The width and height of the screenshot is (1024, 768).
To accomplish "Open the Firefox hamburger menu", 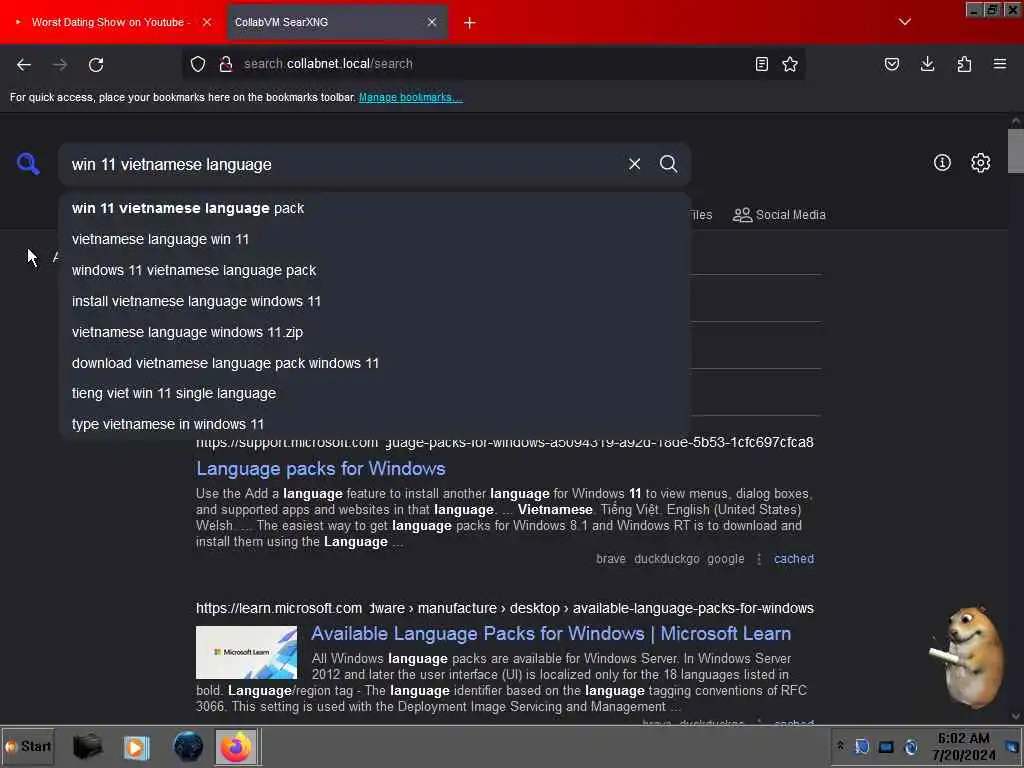I will coord(1000,64).
